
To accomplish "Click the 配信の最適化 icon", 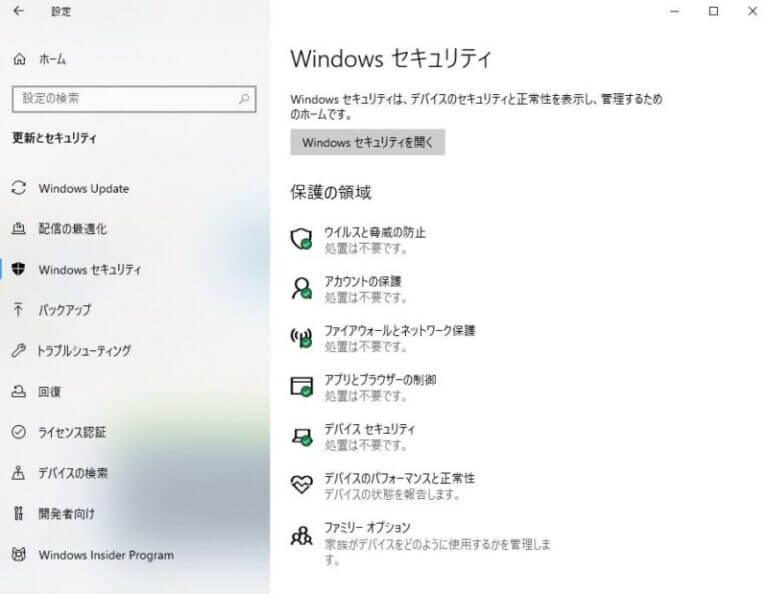I will pyautogui.click(x=19, y=228).
